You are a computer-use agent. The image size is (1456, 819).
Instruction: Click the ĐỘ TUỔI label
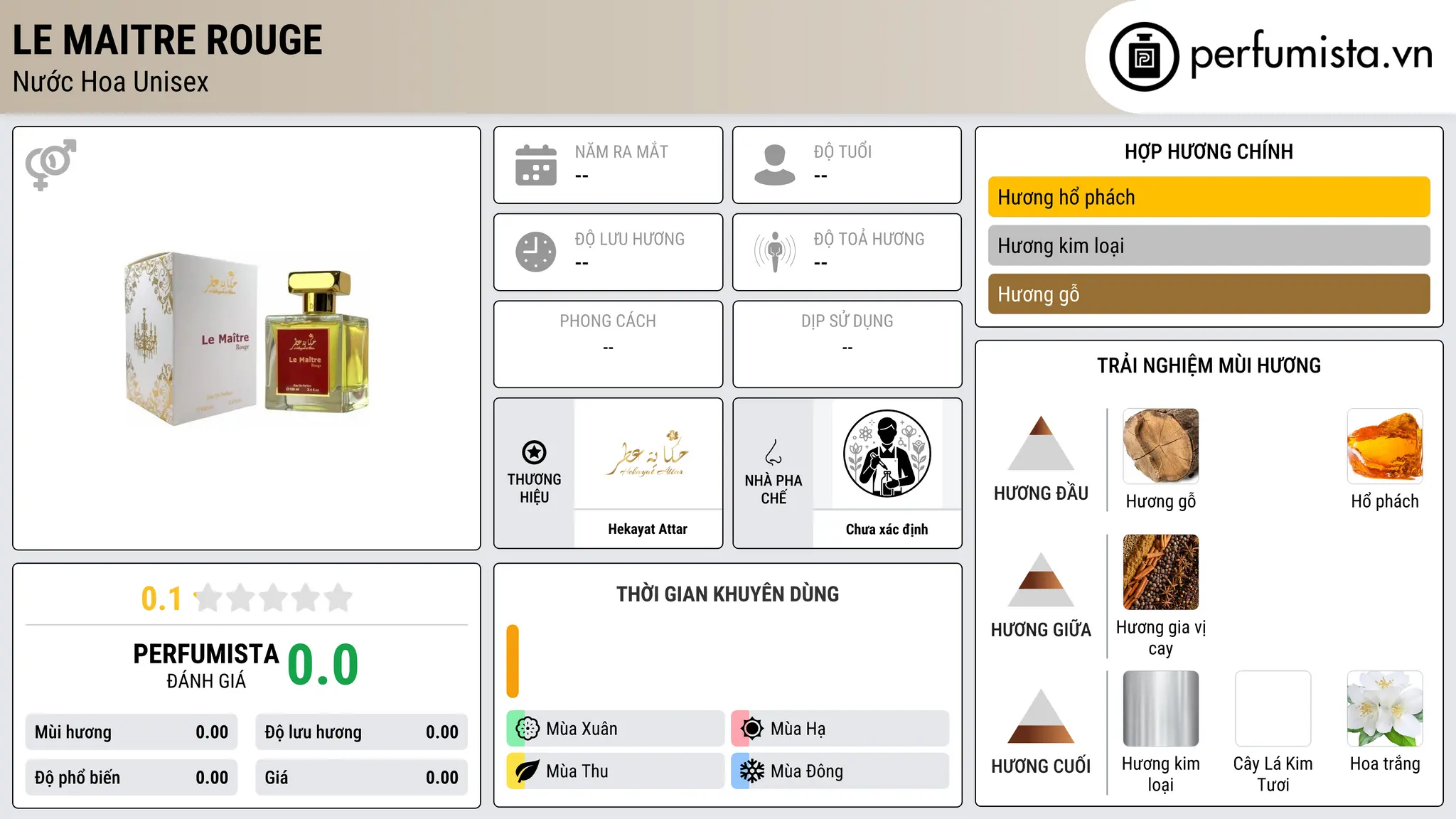click(x=842, y=152)
